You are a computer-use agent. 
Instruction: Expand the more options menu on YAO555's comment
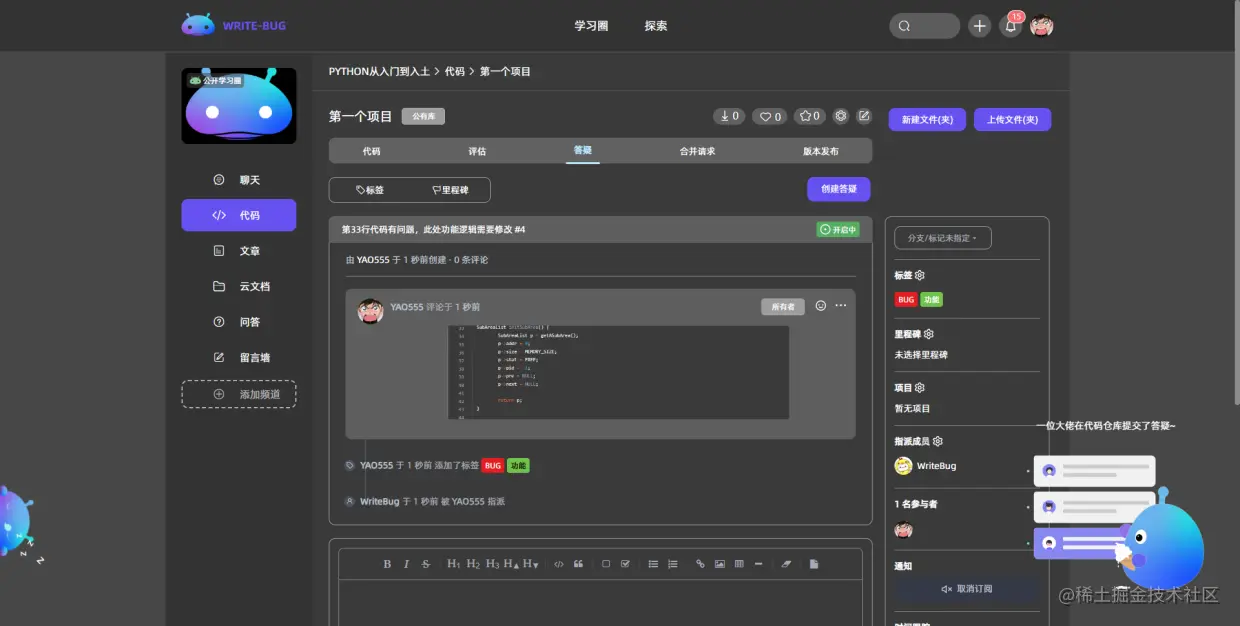[840, 306]
